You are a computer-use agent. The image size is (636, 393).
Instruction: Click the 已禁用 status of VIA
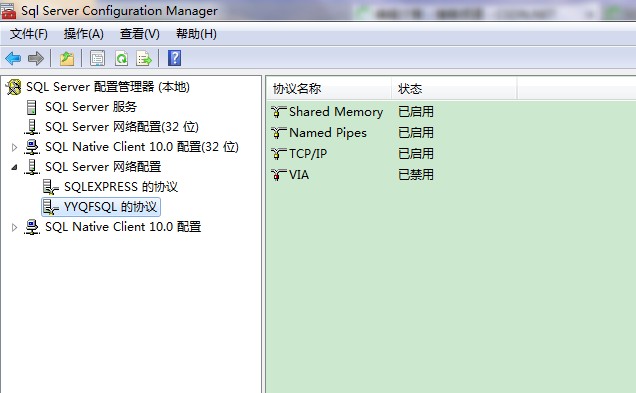coord(416,175)
